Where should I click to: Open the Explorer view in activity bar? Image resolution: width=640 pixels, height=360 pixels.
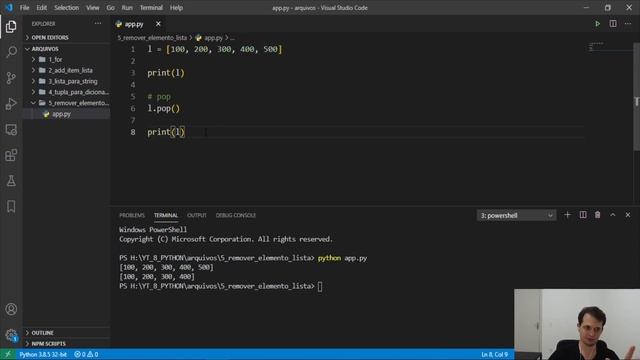[11, 27]
